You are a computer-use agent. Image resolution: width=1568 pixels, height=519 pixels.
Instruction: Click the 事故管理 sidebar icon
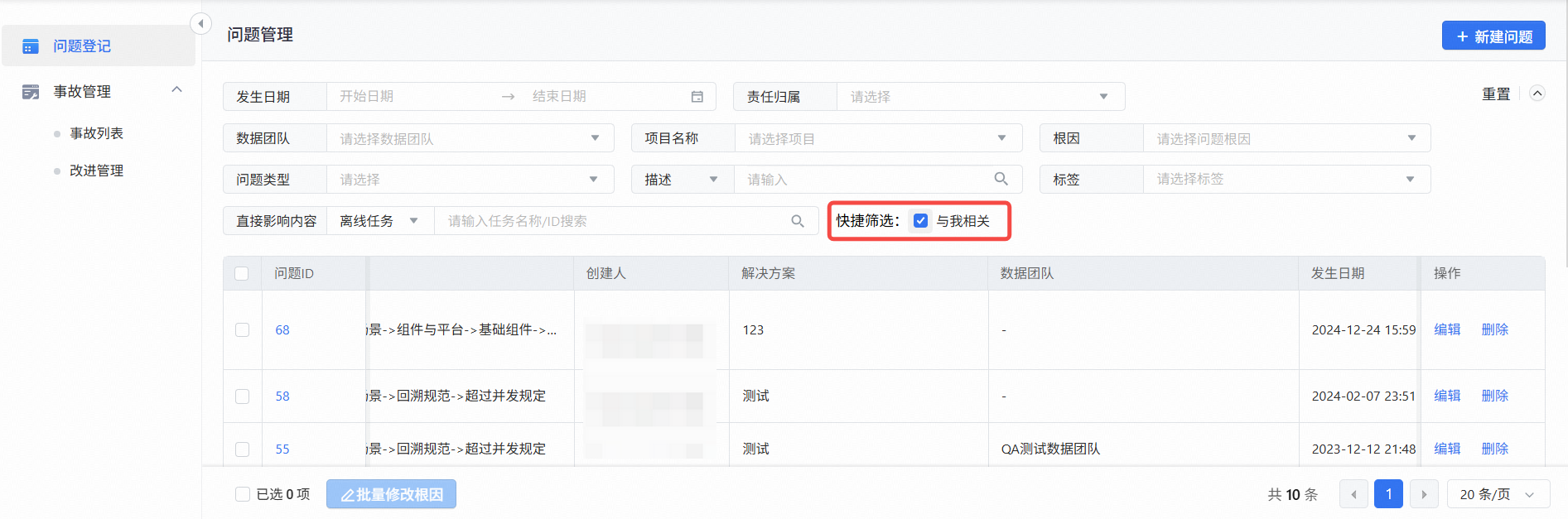tap(31, 92)
